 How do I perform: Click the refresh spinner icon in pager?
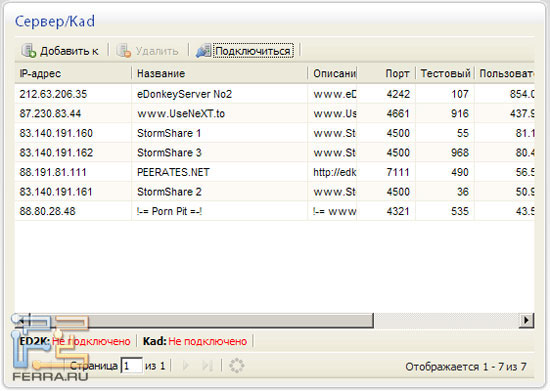point(237,366)
